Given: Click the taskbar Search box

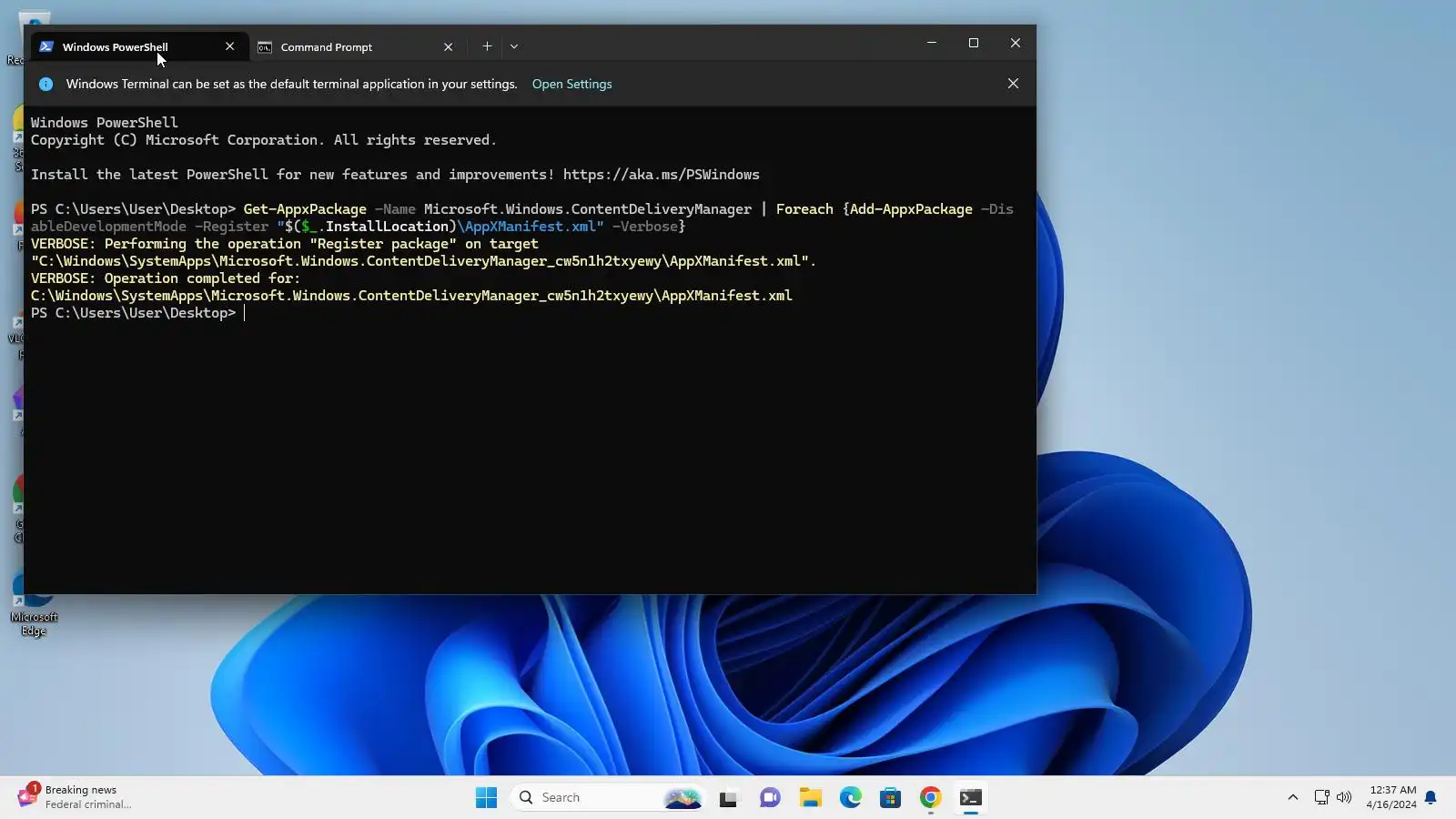Looking at the screenshot, I should click(x=608, y=798).
